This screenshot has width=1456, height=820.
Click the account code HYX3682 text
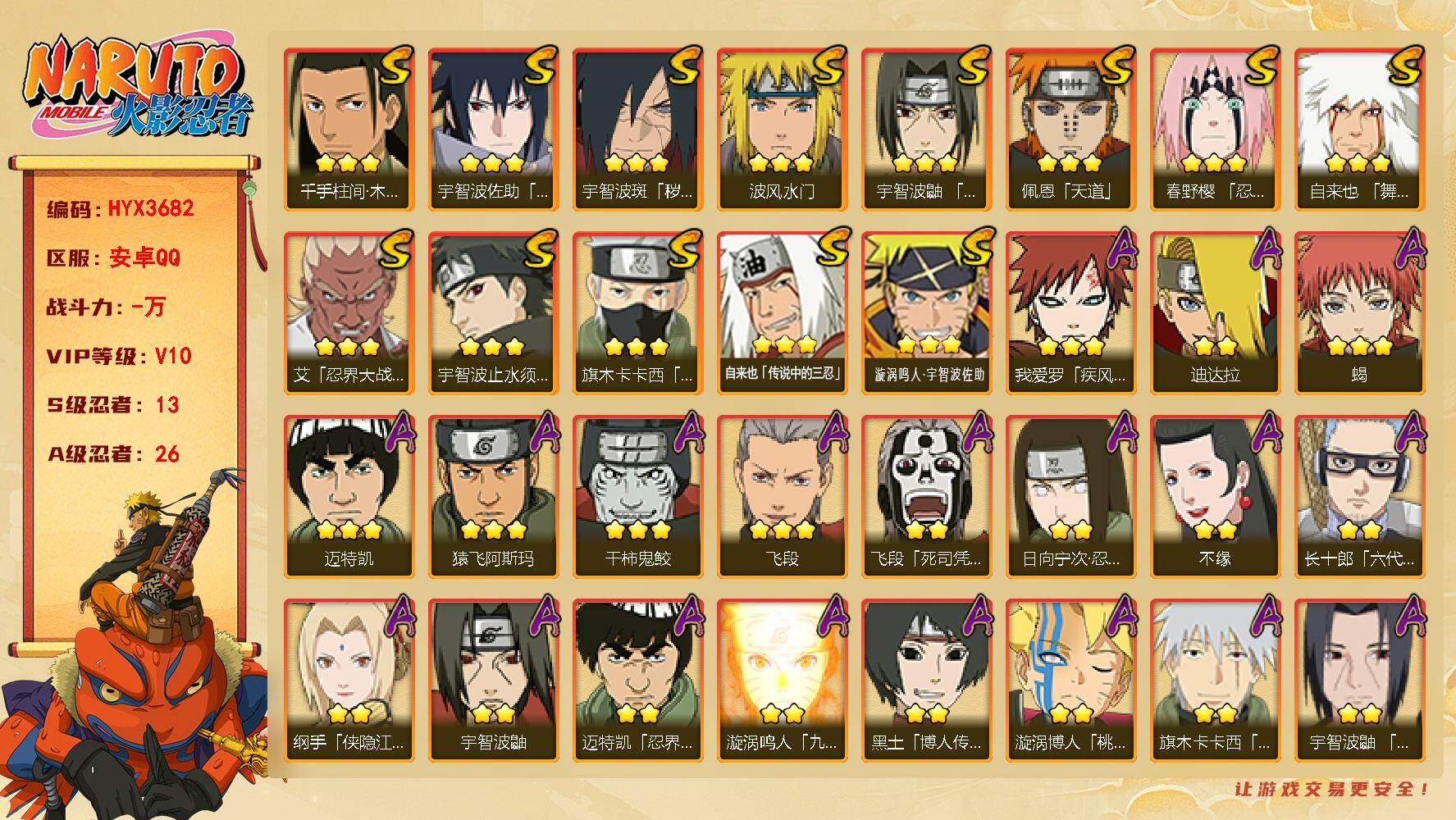(151, 208)
